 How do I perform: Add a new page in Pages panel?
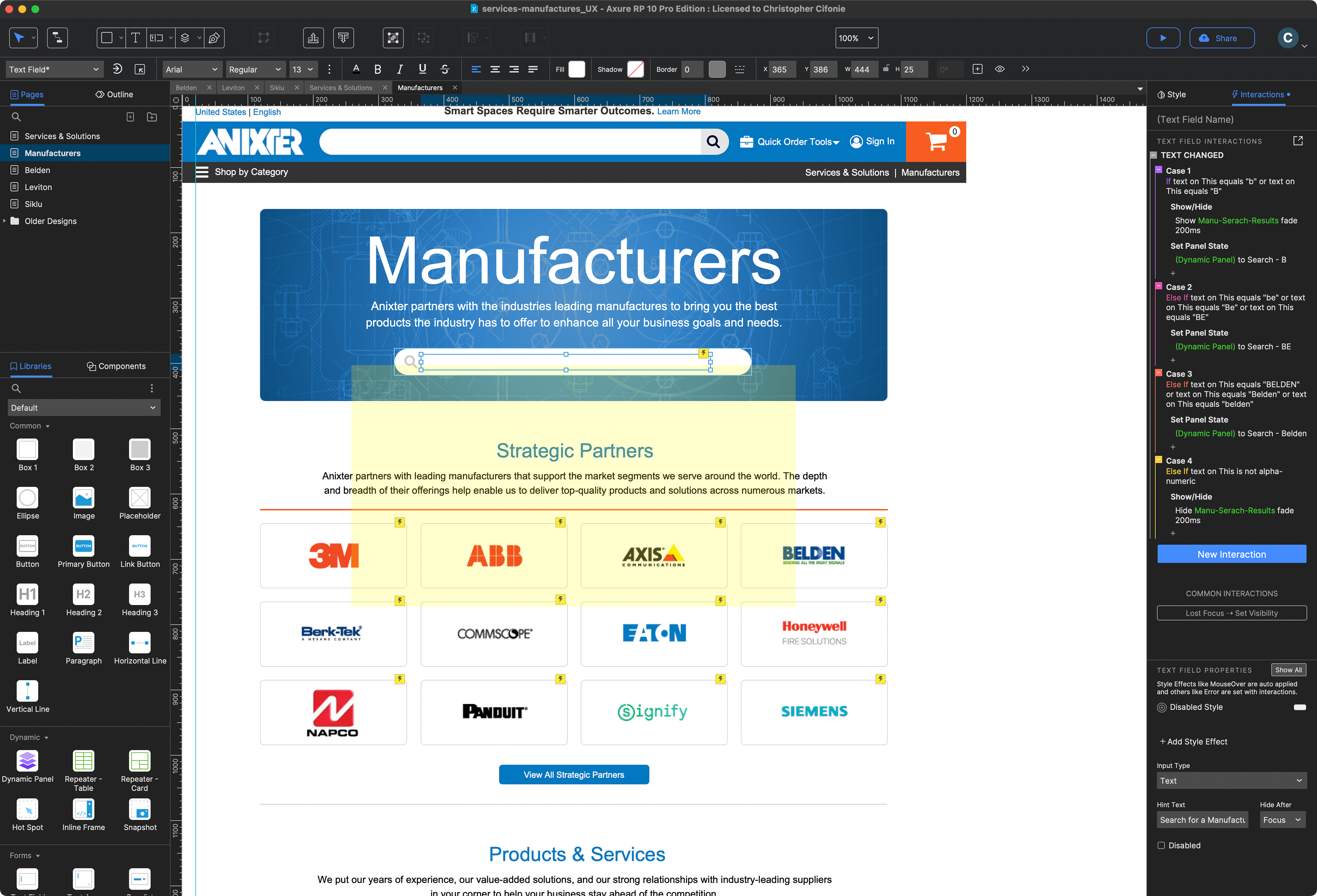(x=130, y=117)
